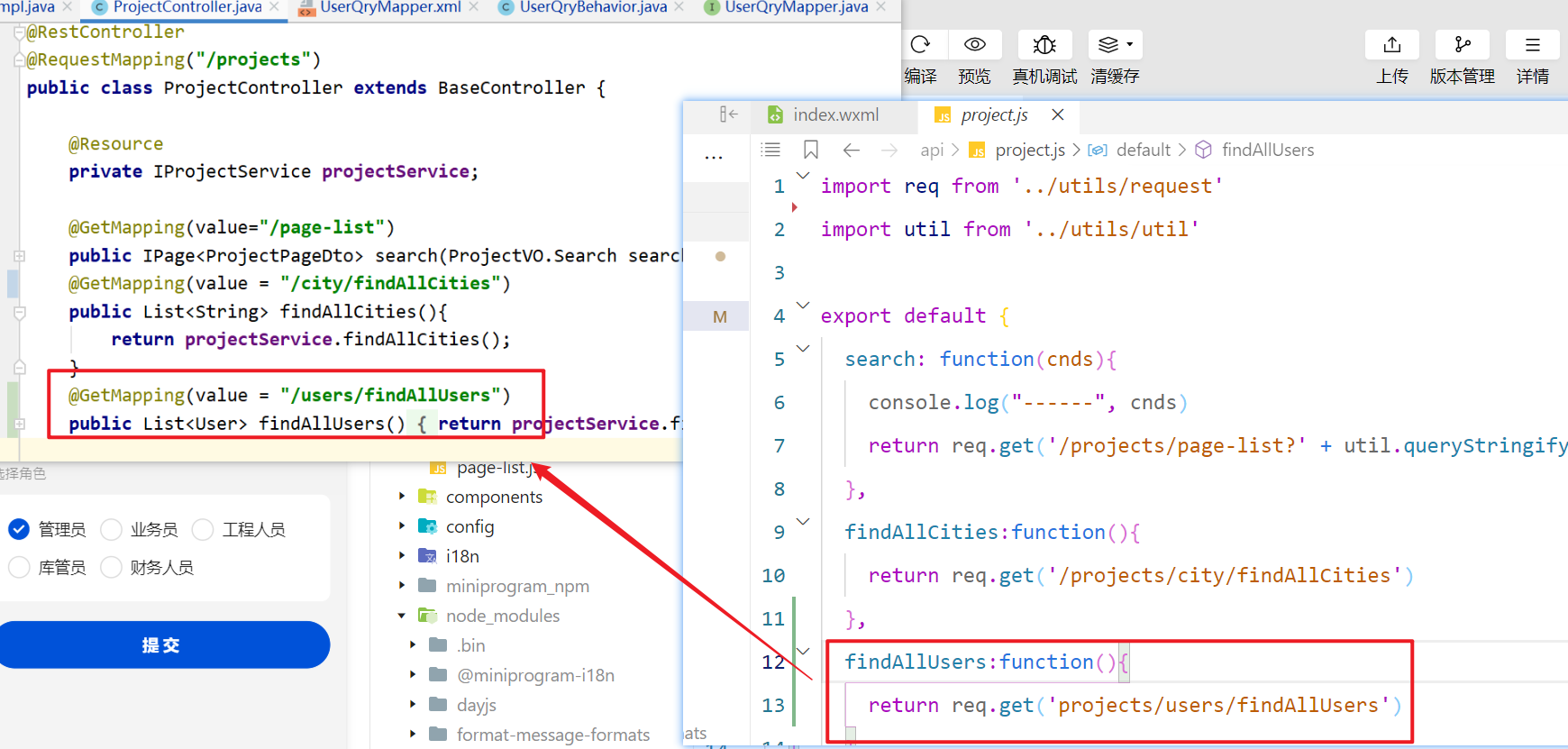Click findAllUsers in the breadcrumb
The height and width of the screenshot is (749, 1568).
1267,150
